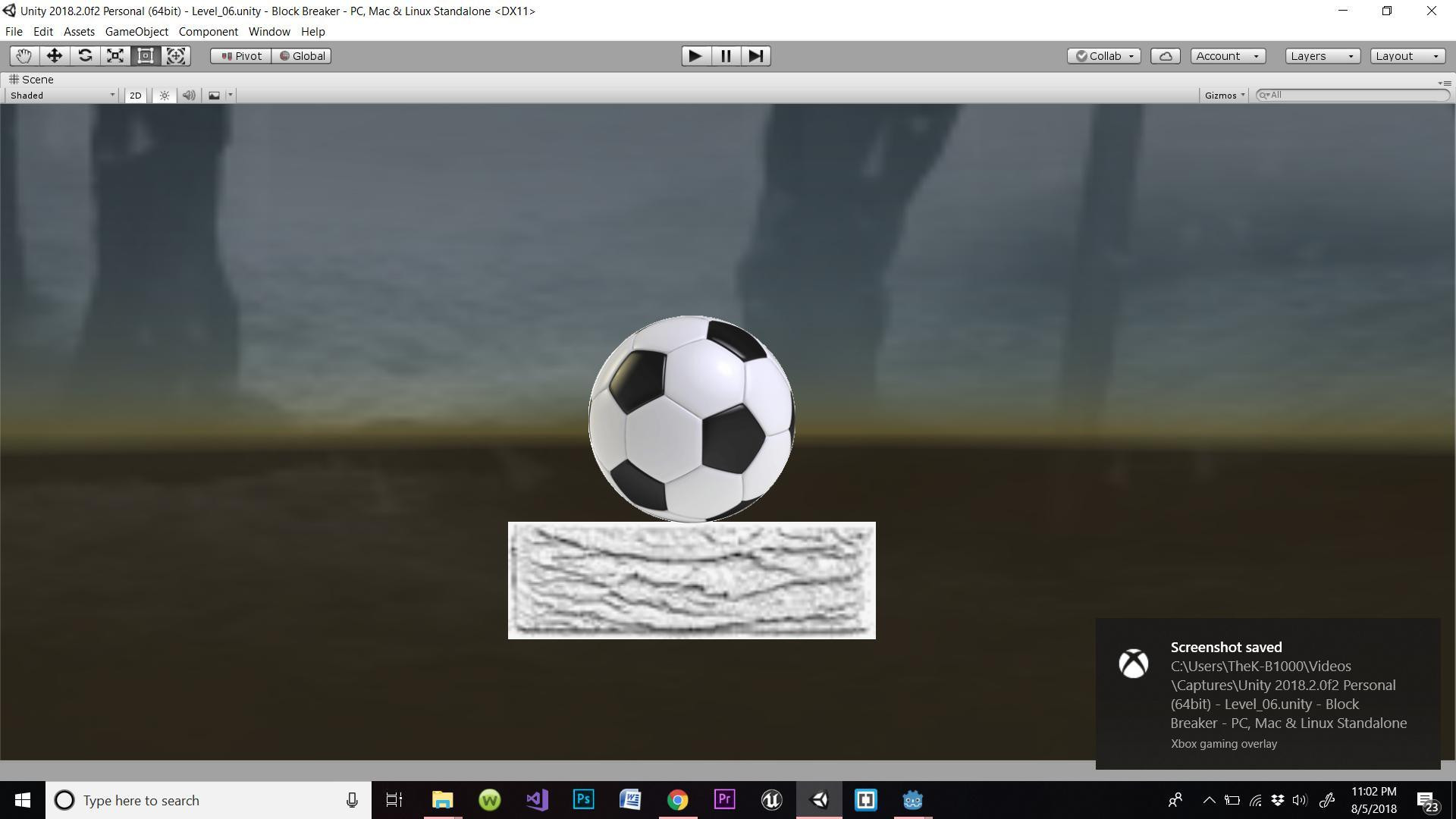Open the Component menu

pyautogui.click(x=208, y=32)
